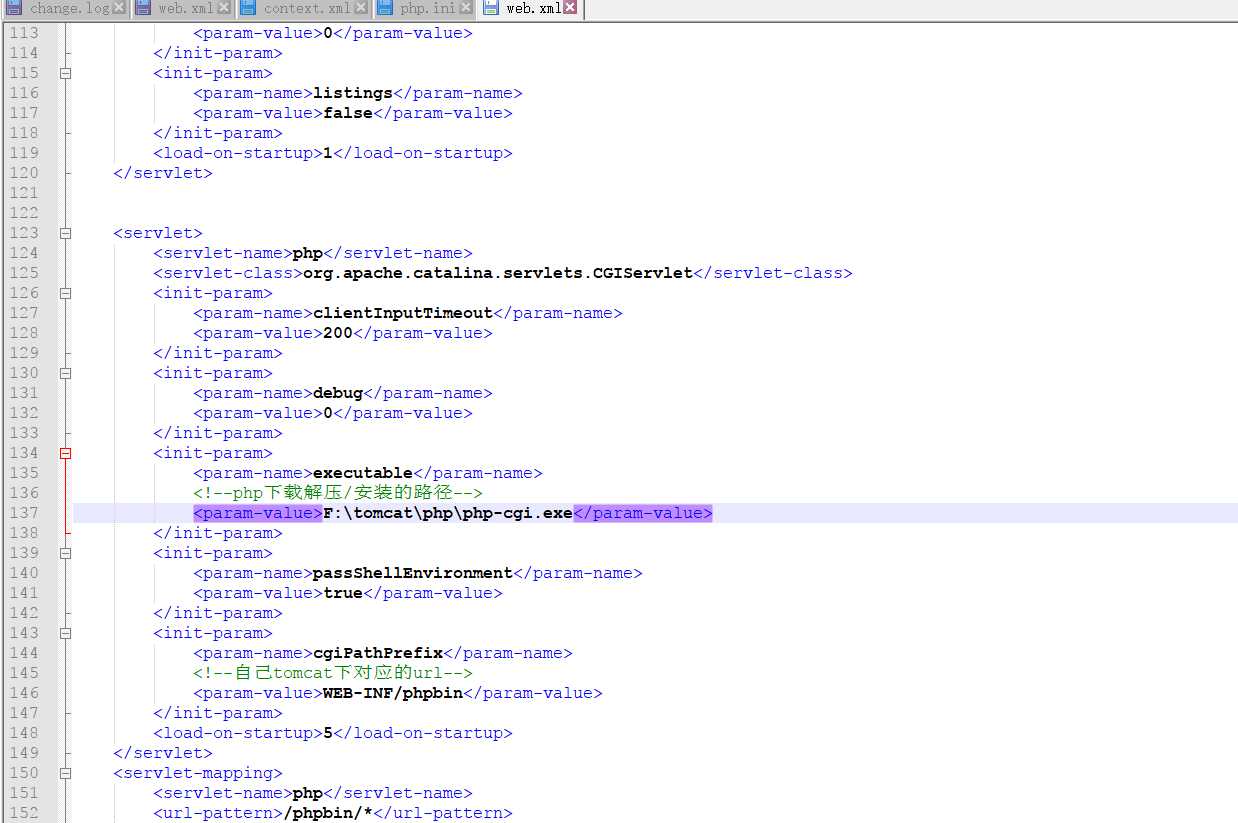This screenshot has height=823, width=1238.
Task: Click load-on-startup value 1 on line 119
Action: point(328,153)
